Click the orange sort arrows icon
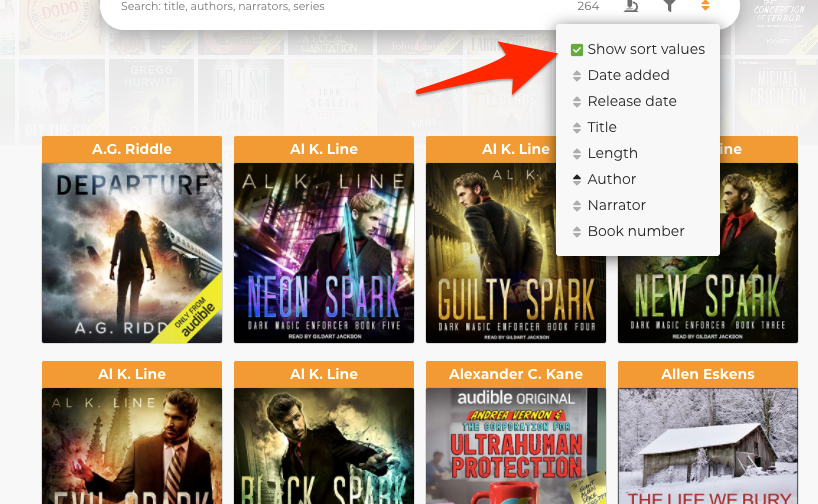 tap(705, 5)
